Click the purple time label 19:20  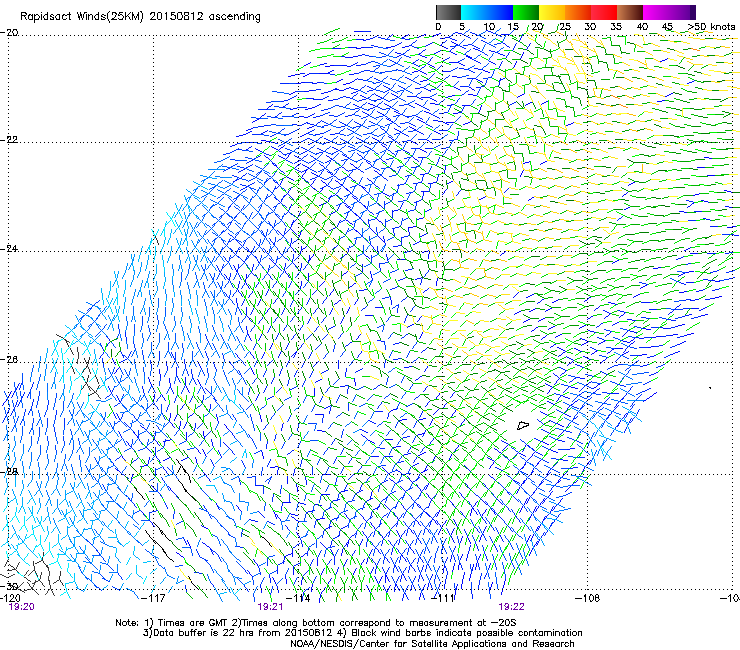tap(22, 607)
